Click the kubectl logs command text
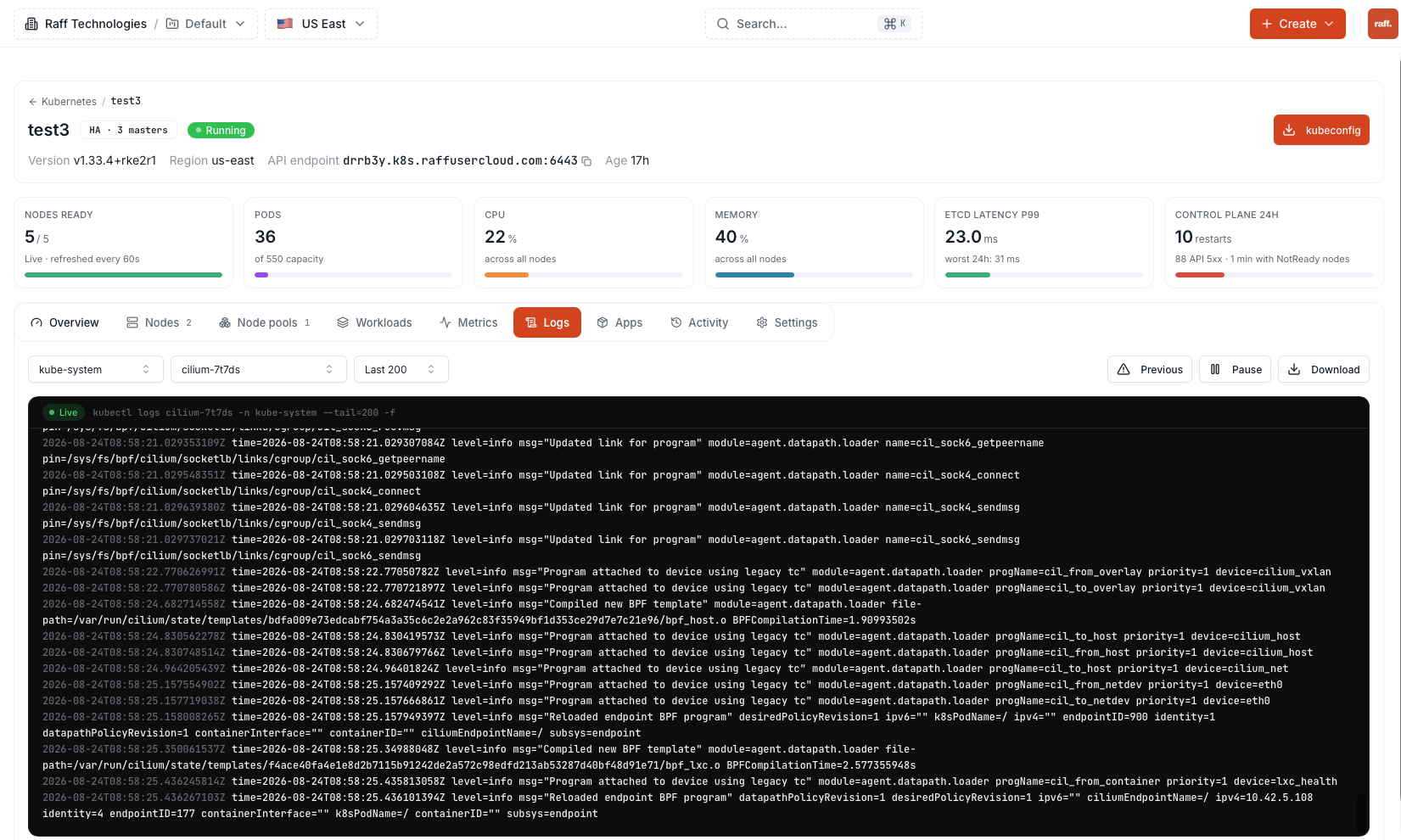1401x840 pixels. pos(244,413)
